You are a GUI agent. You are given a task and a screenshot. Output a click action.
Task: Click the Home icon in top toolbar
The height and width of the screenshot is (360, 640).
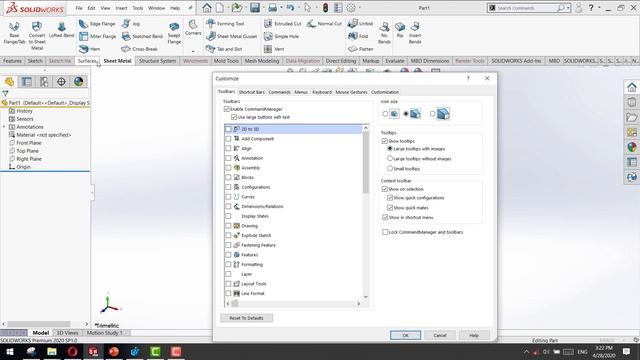coord(207,8)
